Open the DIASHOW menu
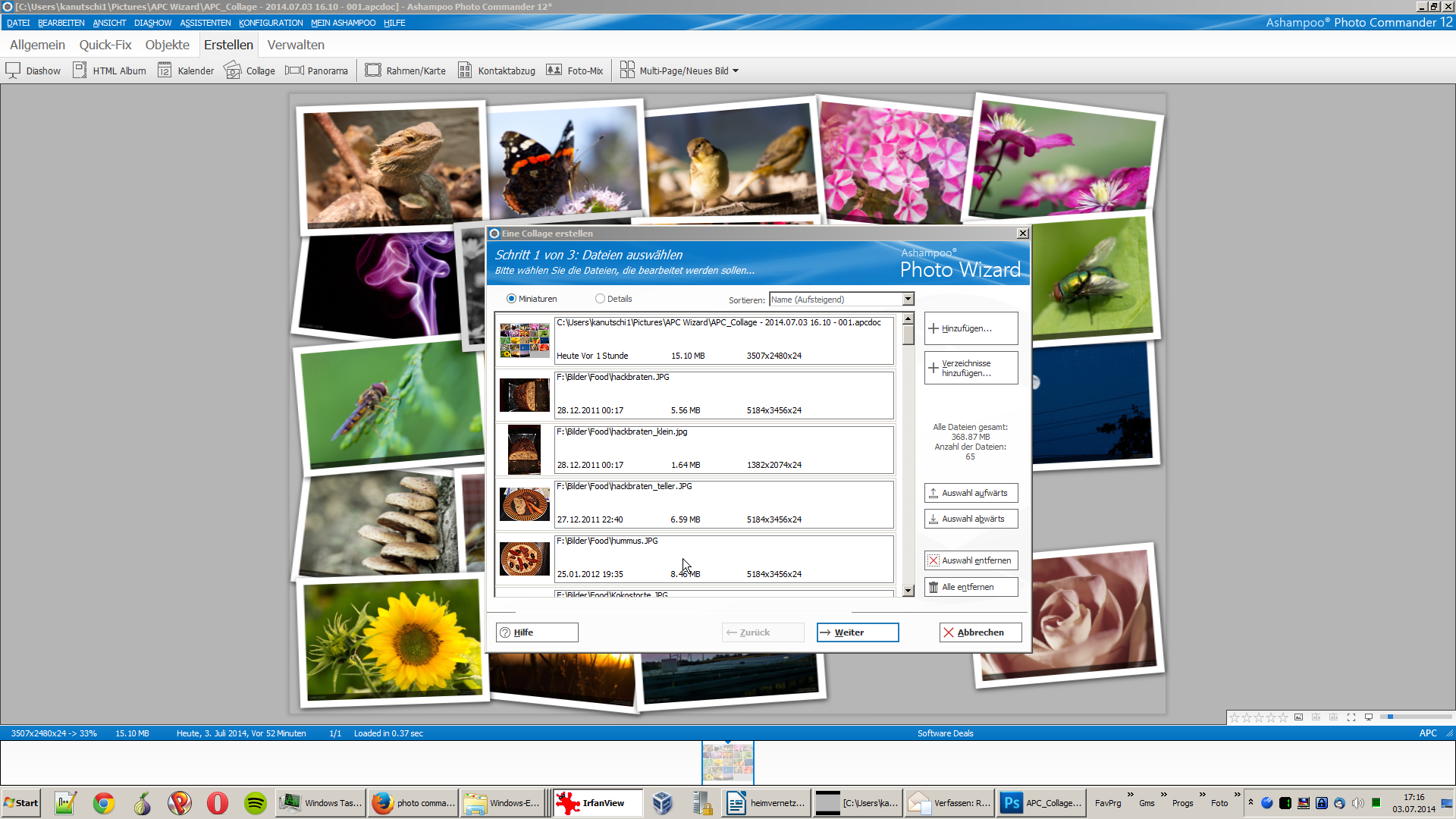The image size is (1456, 819). pyautogui.click(x=152, y=23)
